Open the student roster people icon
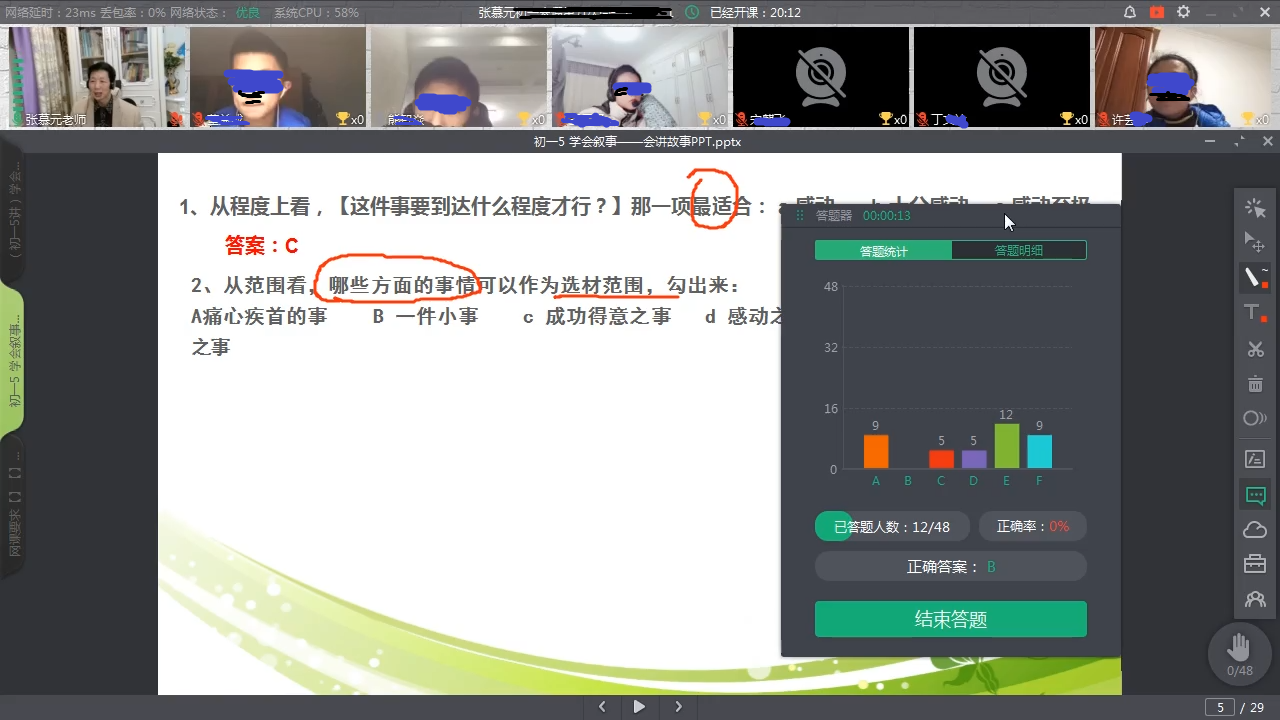Viewport: 1280px width, 720px height. [1255, 600]
